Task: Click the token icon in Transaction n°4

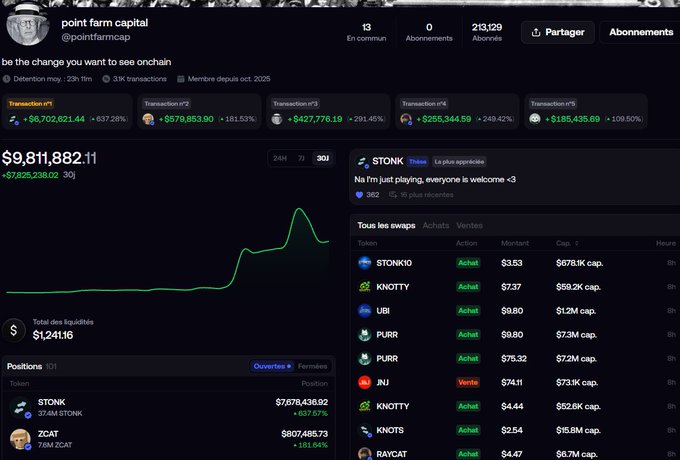Action: tap(406, 119)
